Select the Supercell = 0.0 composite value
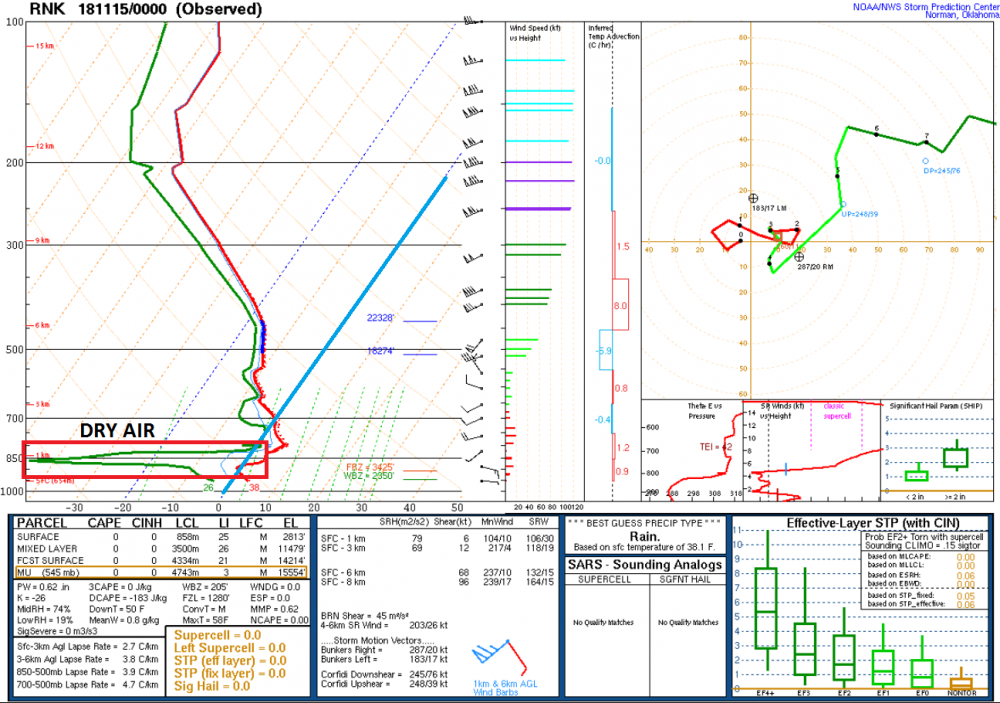The image size is (1000, 703). (x=217, y=635)
